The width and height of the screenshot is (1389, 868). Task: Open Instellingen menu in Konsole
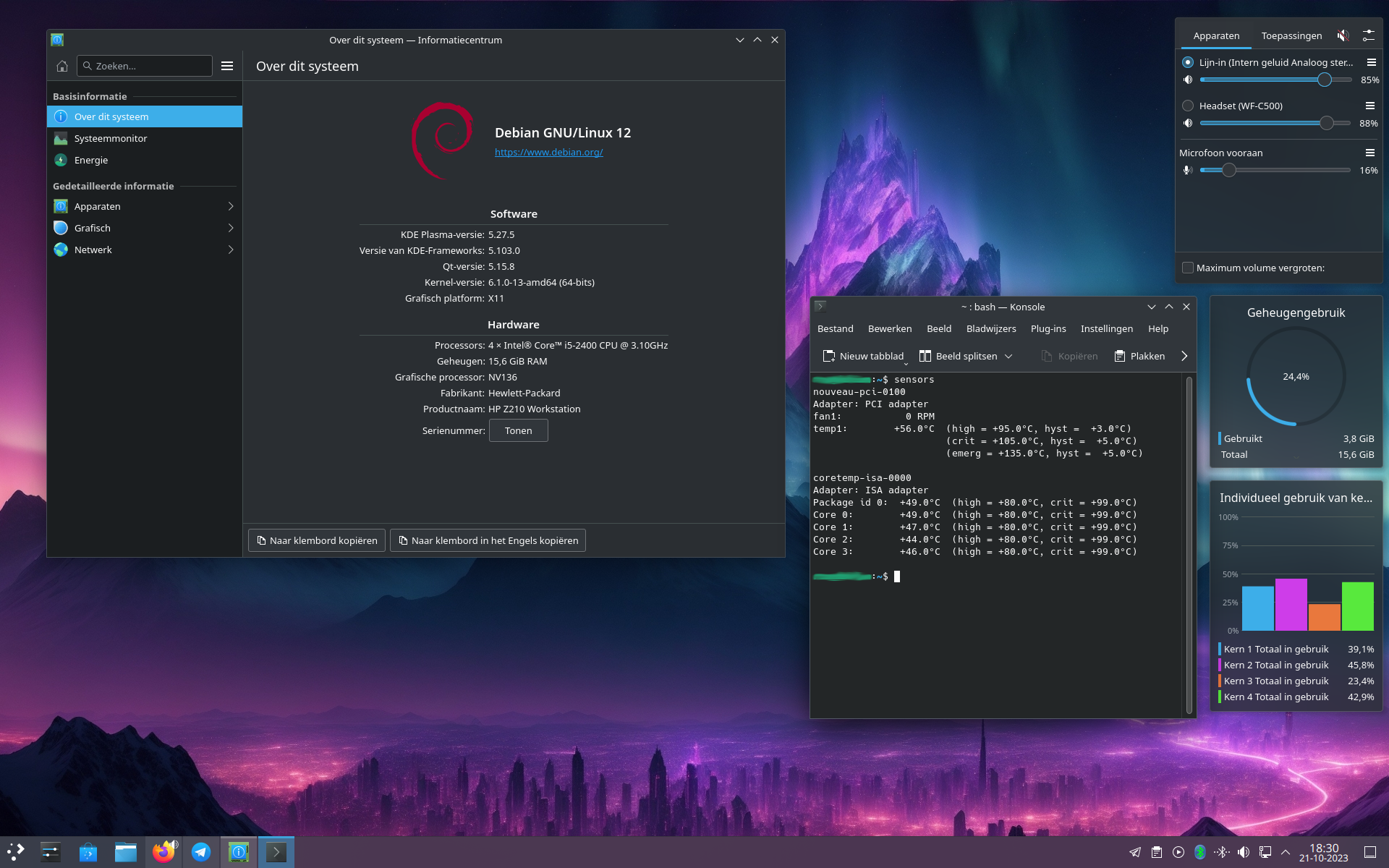coord(1107,328)
